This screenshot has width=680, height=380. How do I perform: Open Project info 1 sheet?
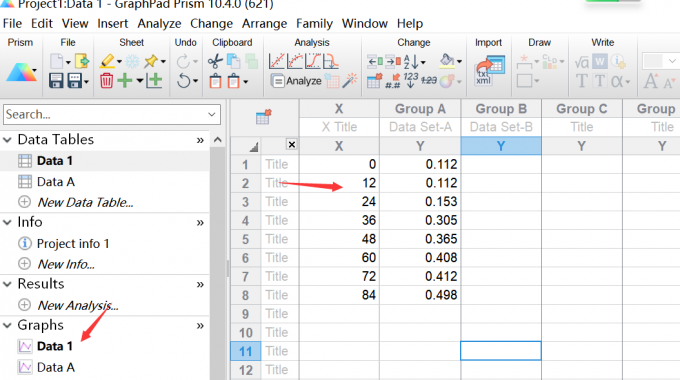73,244
